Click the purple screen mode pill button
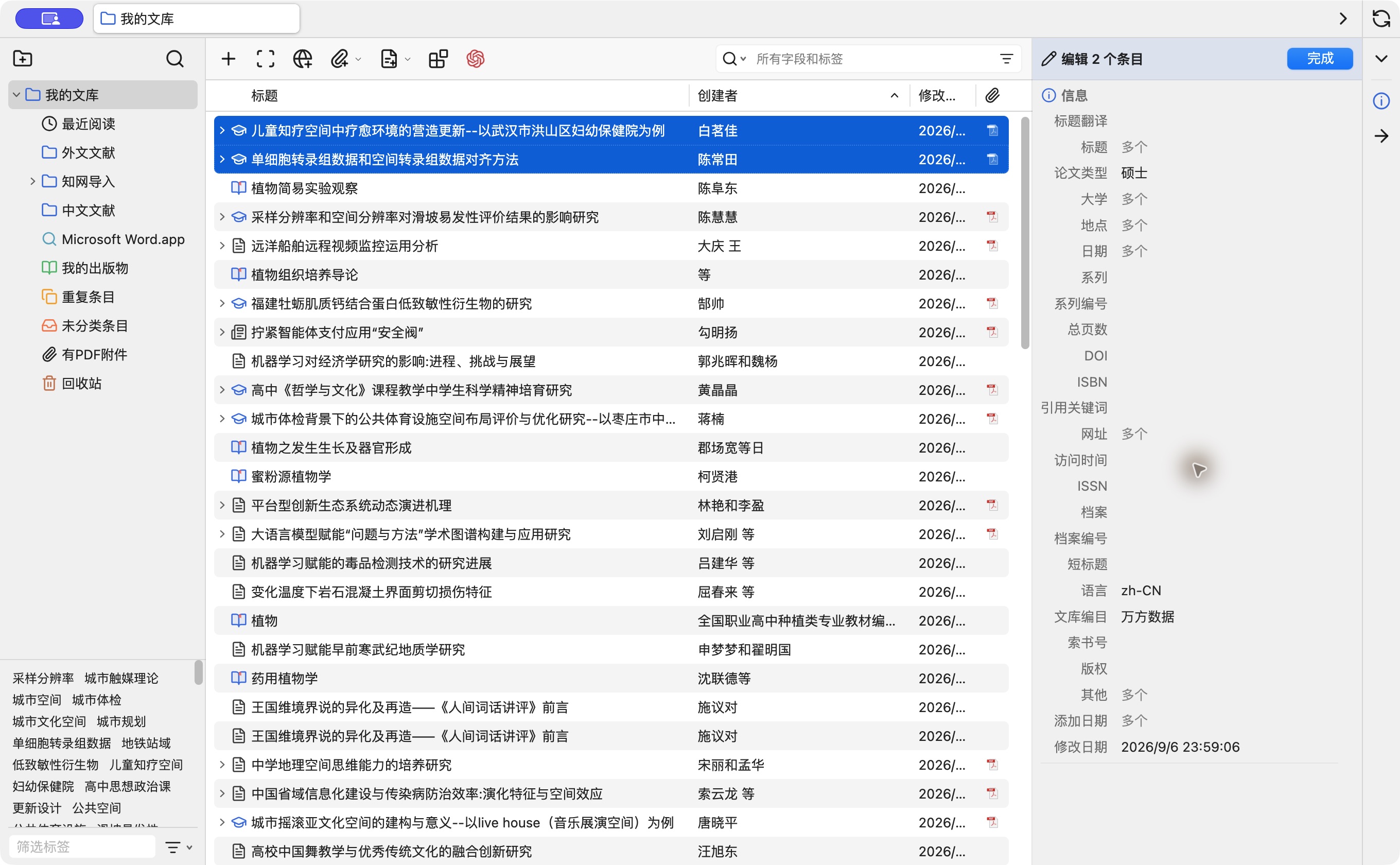This screenshot has width=1400, height=865. (49, 19)
